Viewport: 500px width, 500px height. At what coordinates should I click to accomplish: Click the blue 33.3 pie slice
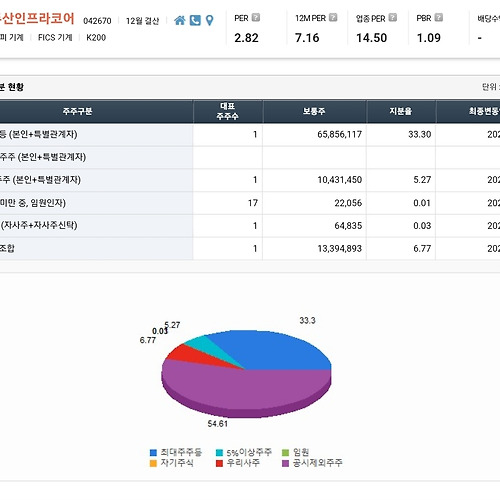tap(277, 350)
